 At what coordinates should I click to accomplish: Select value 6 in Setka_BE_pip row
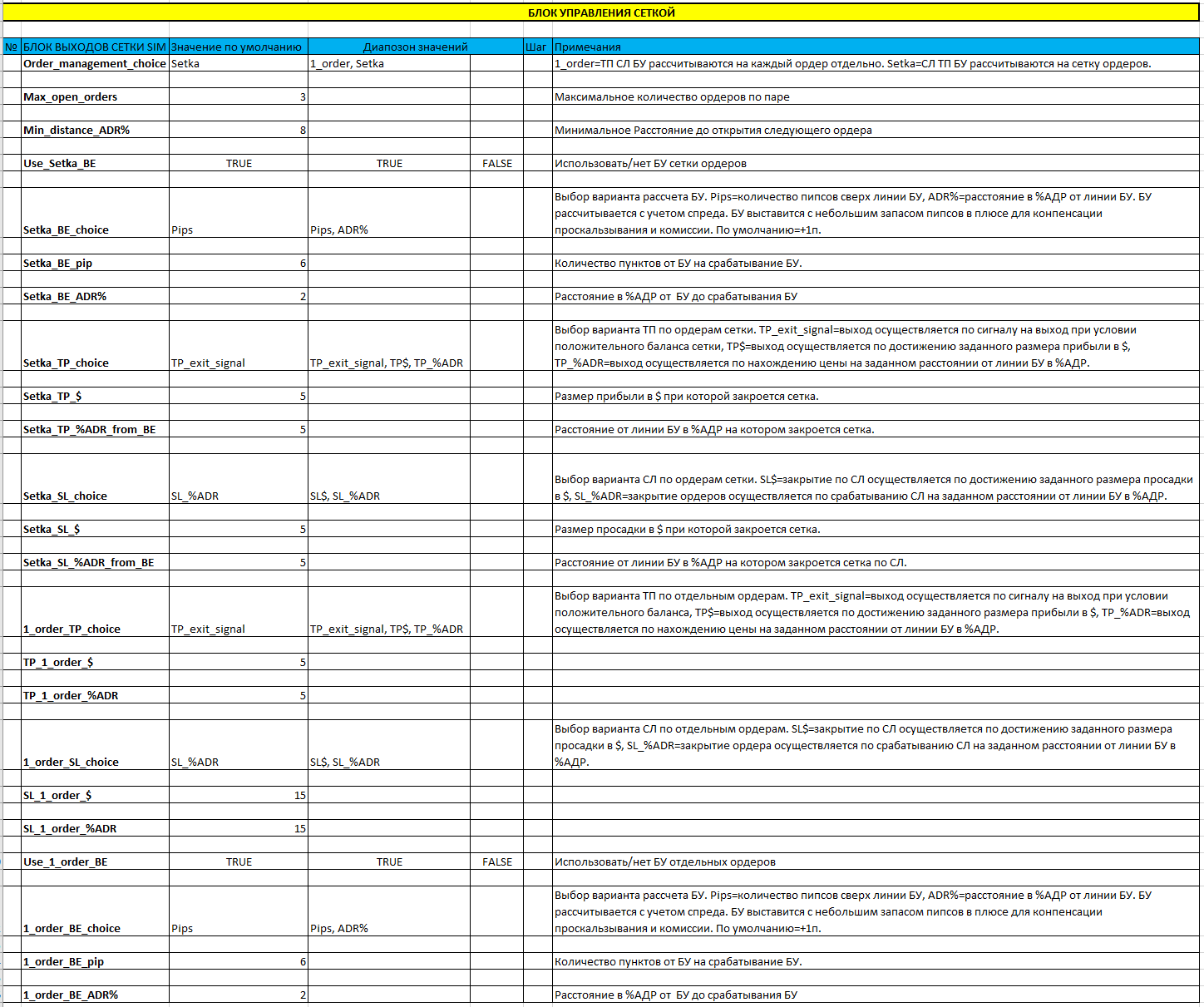[x=238, y=263]
